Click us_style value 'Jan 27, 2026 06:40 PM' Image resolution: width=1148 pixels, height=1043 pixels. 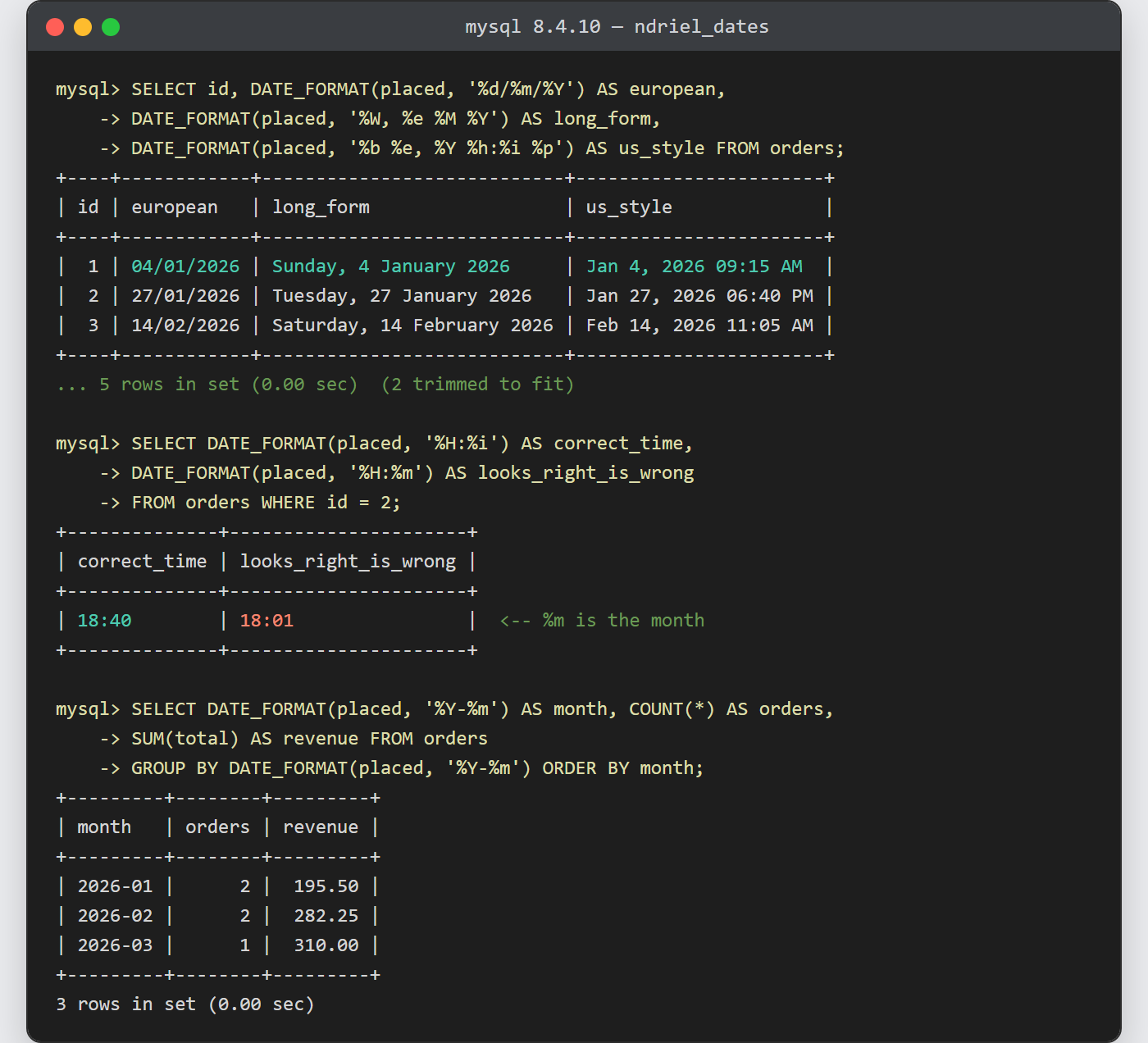(699, 296)
